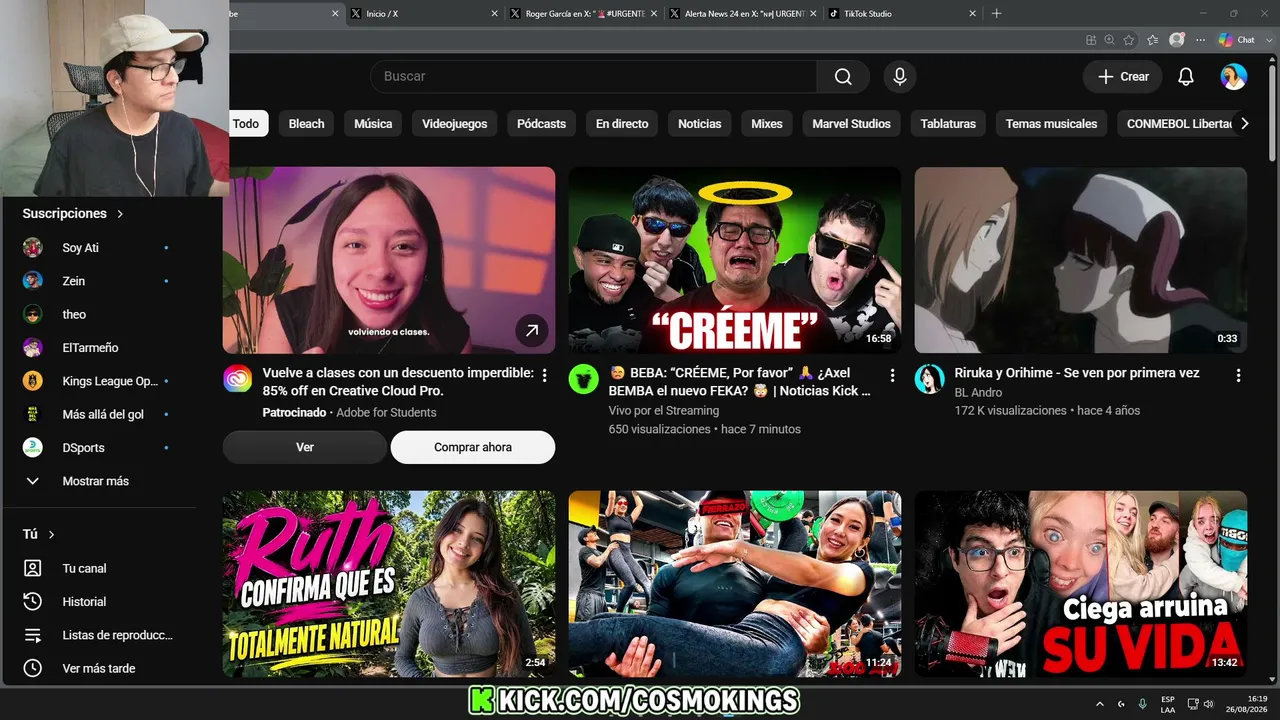1280x720 pixels.
Task: Open the CRÉEME video thumbnail
Action: tap(735, 260)
